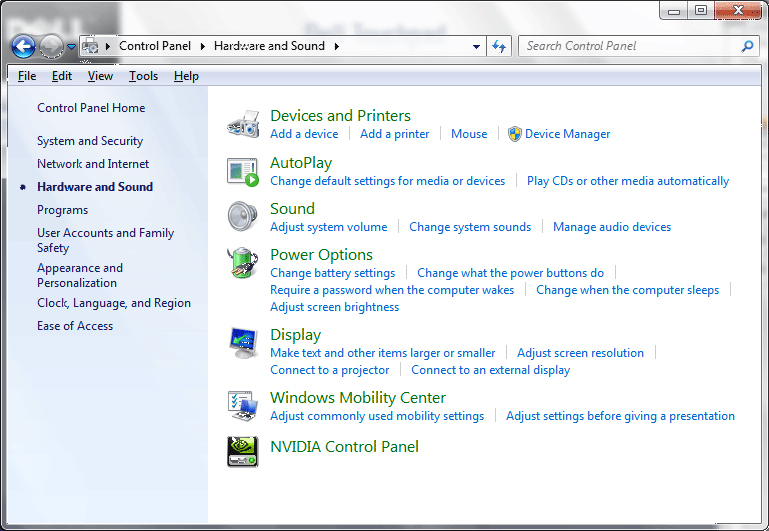Viewport: 769px width, 531px height.
Task: Click Add a printer link
Action: tap(395, 134)
